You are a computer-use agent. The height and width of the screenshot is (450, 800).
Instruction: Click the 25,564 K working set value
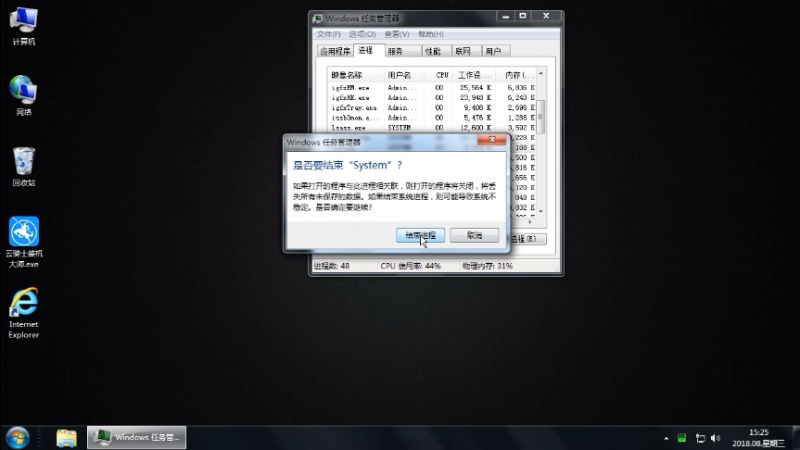475,88
